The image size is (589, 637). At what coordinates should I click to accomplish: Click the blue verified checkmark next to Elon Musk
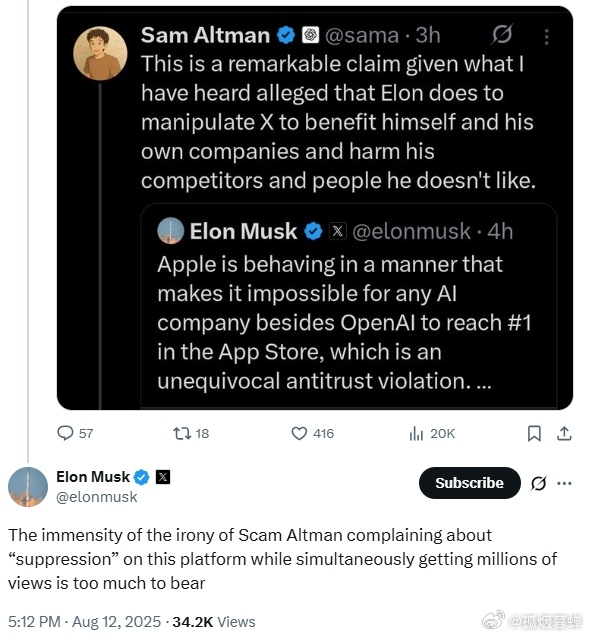pyautogui.click(x=142, y=477)
